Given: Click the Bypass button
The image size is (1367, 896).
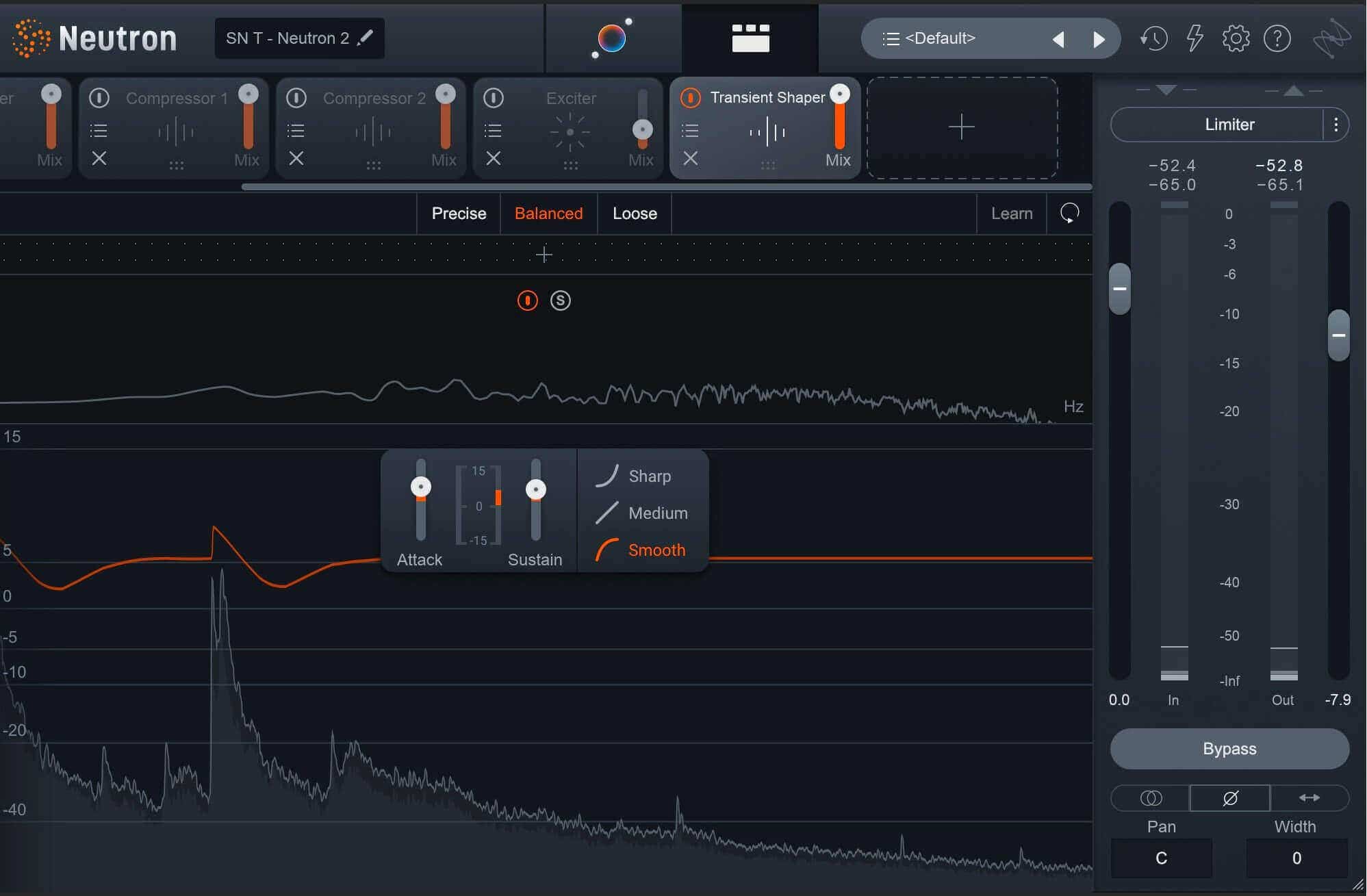Looking at the screenshot, I should coord(1229,749).
